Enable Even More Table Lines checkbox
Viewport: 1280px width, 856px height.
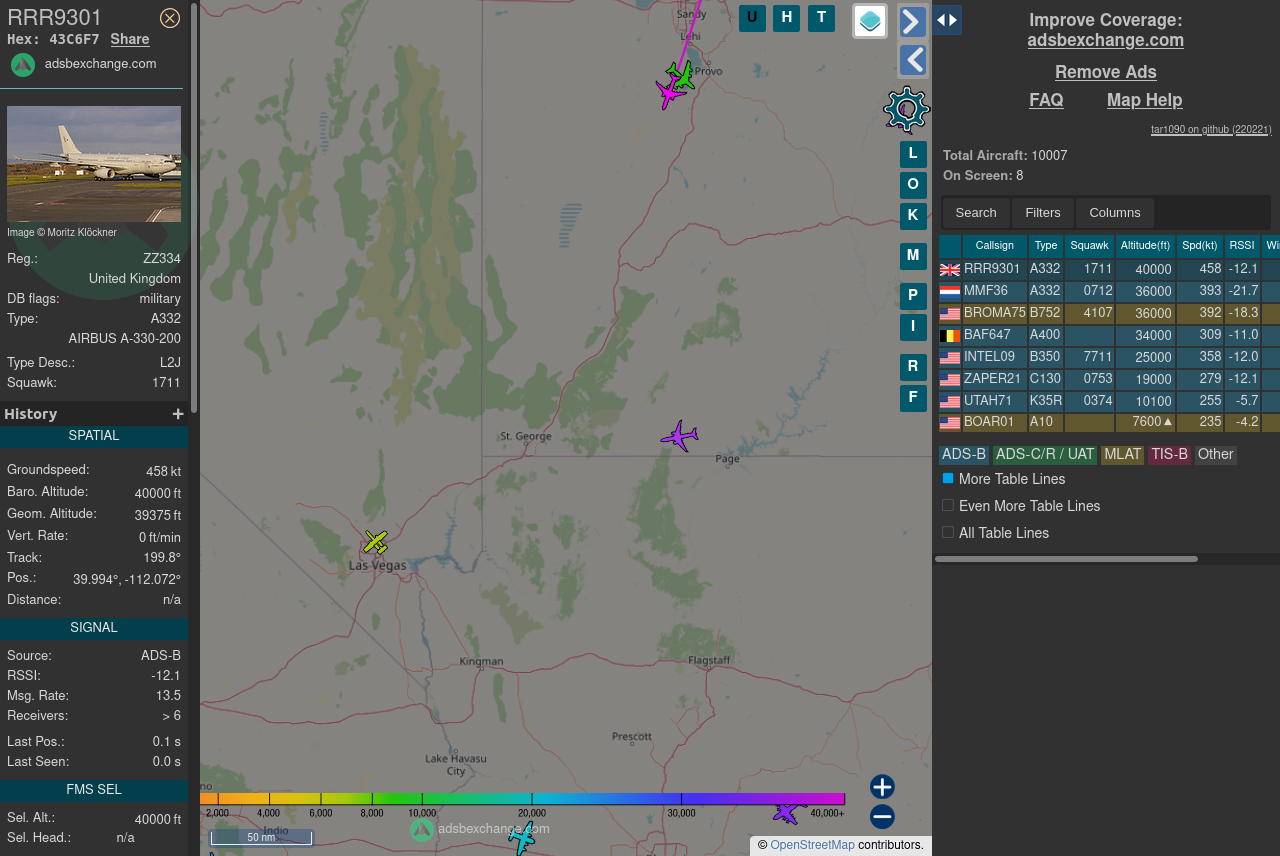coord(948,506)
